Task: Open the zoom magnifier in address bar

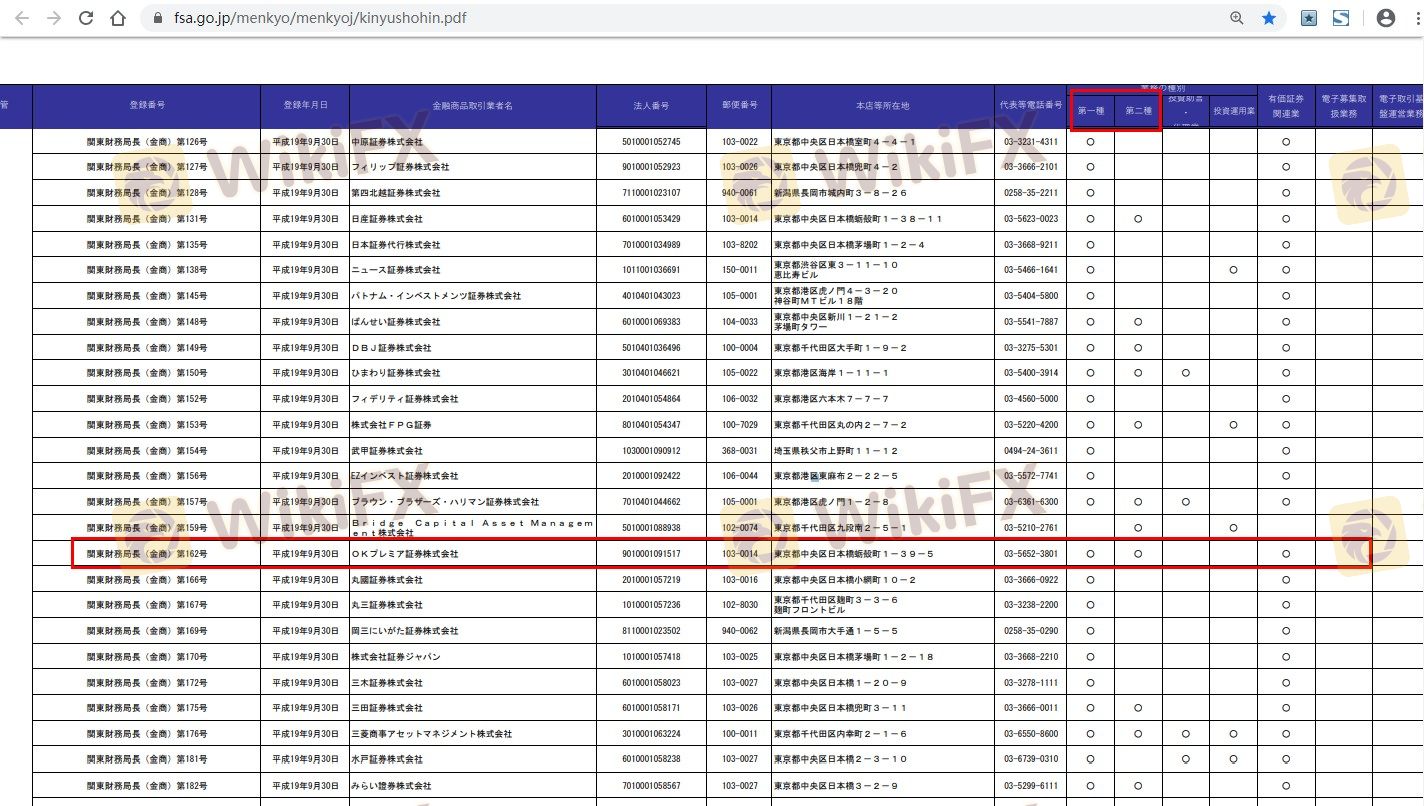Action: (1237, 18)
